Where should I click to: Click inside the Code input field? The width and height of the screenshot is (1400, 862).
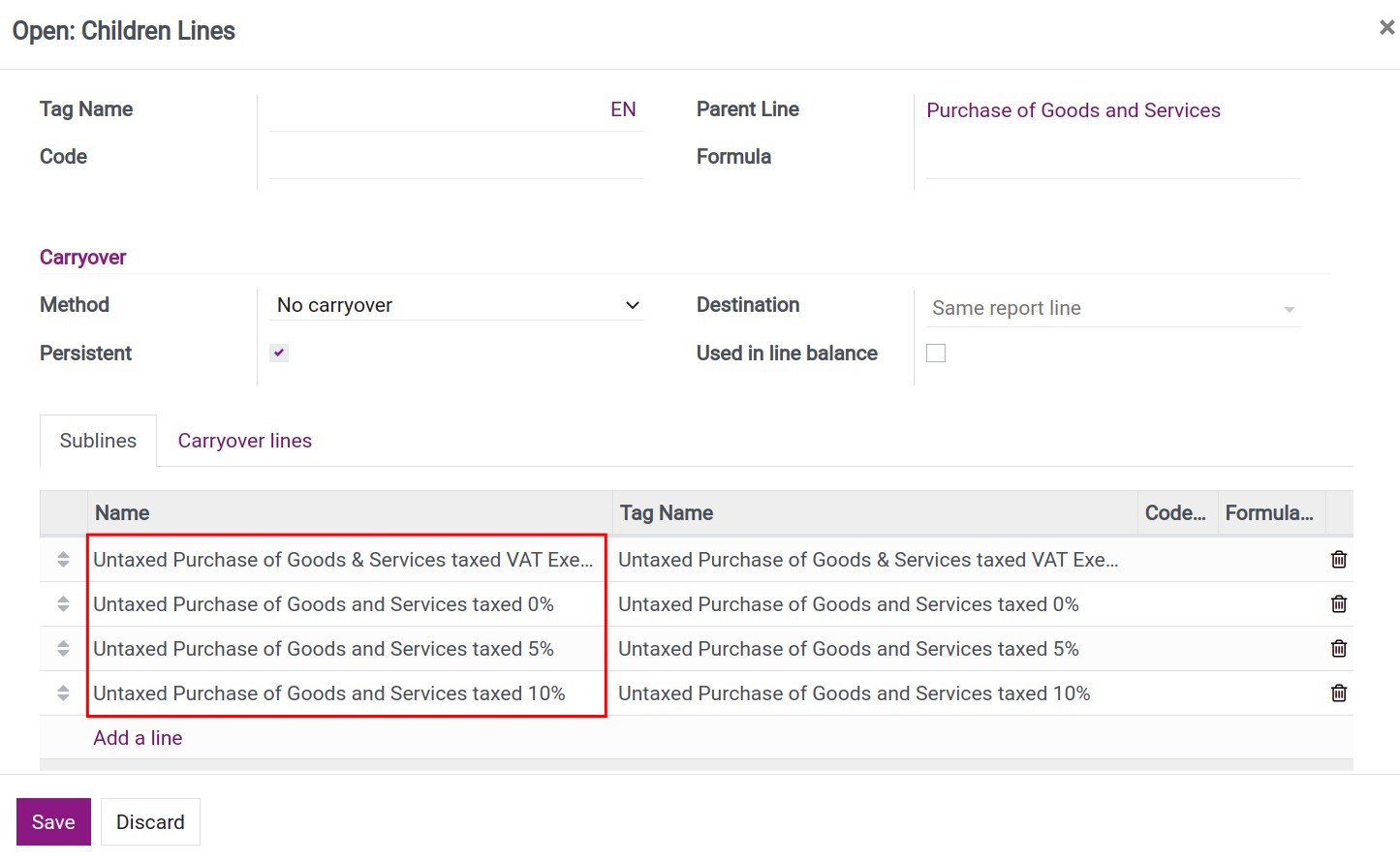455,160
